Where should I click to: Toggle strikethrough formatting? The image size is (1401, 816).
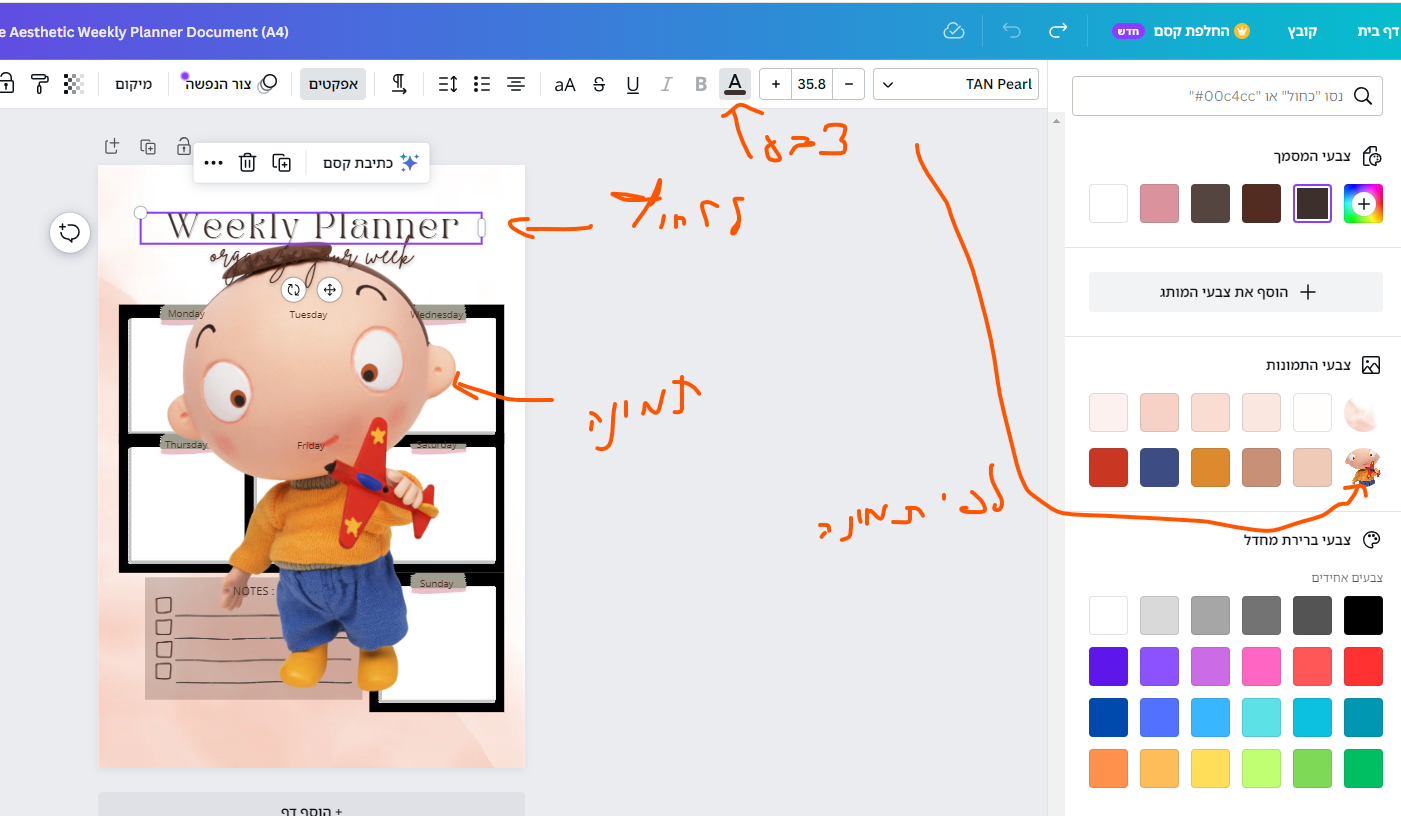[x=599, y=84]
